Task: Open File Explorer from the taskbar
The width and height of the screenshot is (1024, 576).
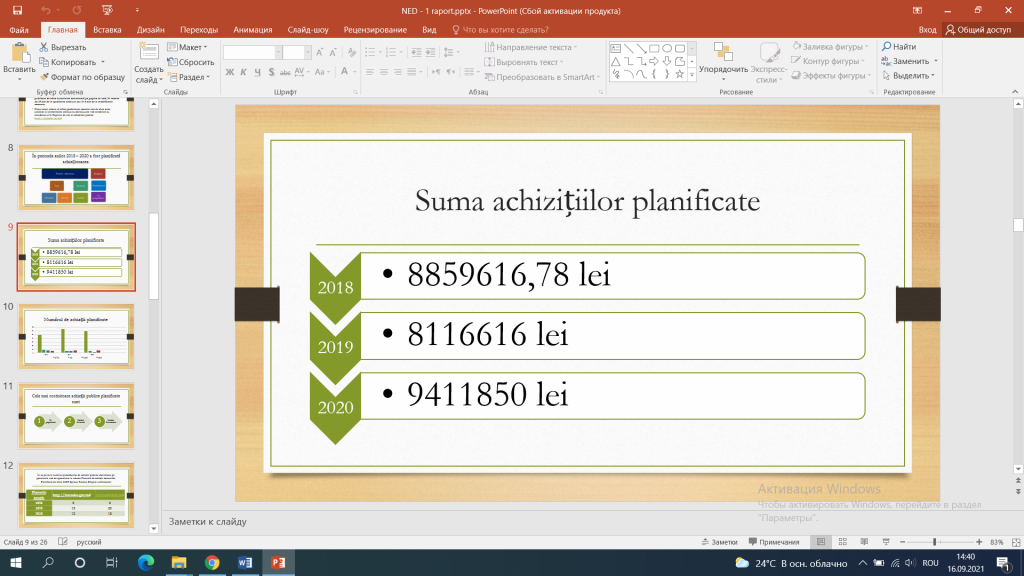Action: [178, 562]
